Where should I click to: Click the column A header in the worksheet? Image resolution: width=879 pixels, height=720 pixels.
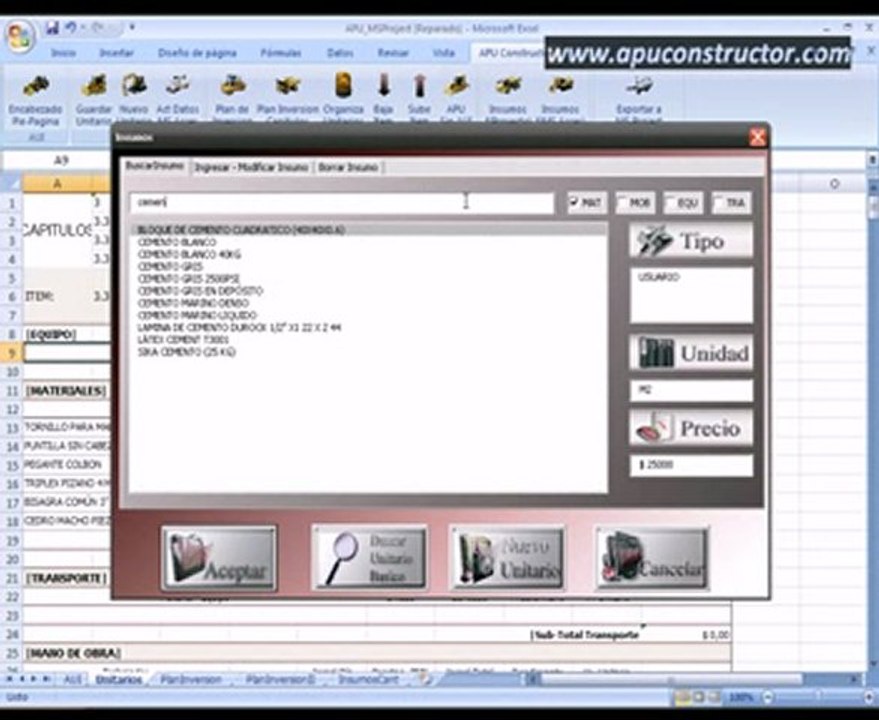tap(57, 184)
